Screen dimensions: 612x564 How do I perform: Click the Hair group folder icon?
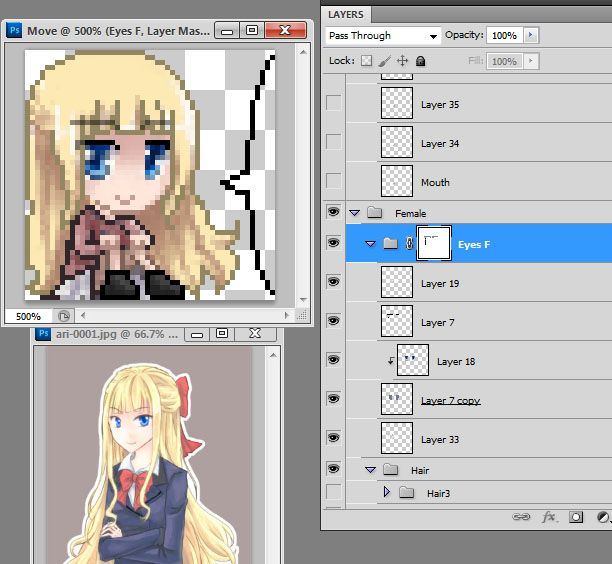coord(390,469)
